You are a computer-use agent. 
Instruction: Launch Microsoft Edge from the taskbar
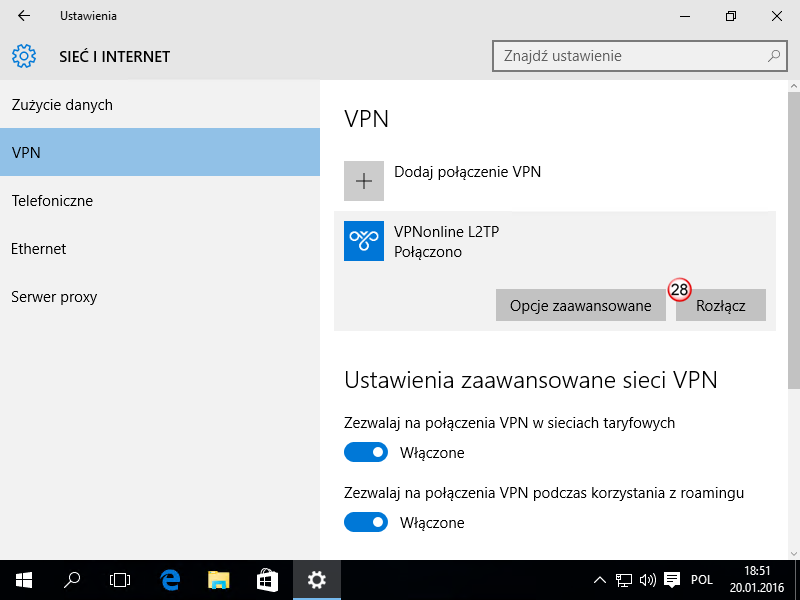[x=170, y=580]
